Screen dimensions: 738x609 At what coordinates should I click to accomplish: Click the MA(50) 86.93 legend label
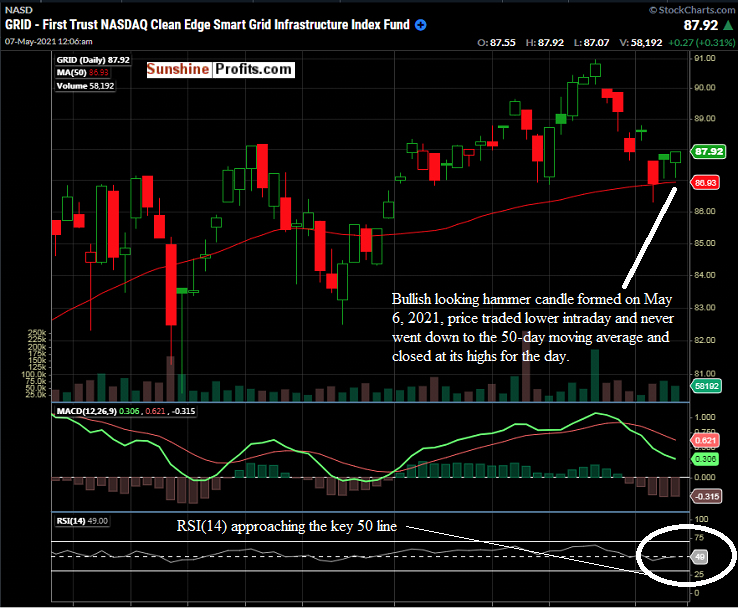pos(82,72)
